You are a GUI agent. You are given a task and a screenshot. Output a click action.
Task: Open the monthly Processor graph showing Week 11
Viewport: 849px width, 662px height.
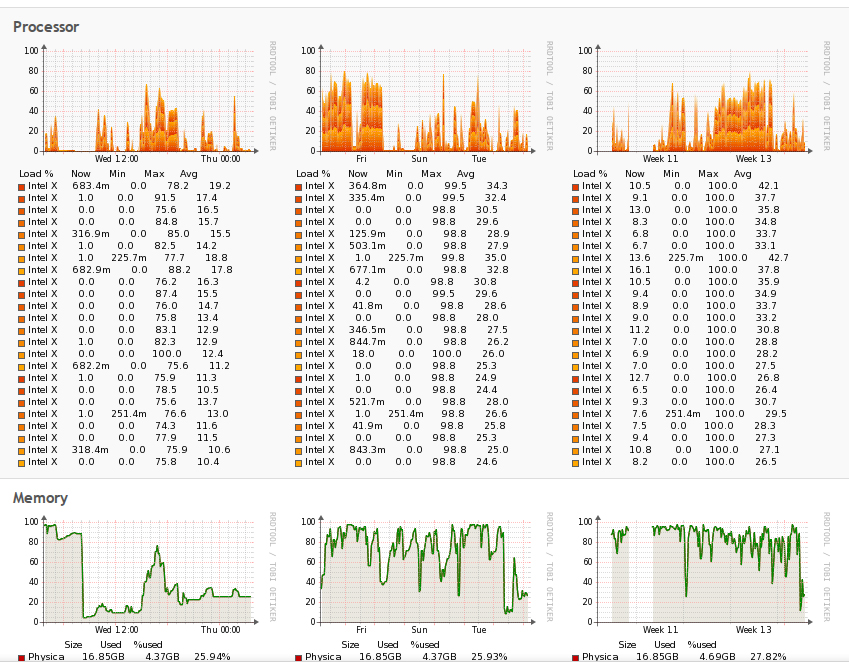point(698,100)
